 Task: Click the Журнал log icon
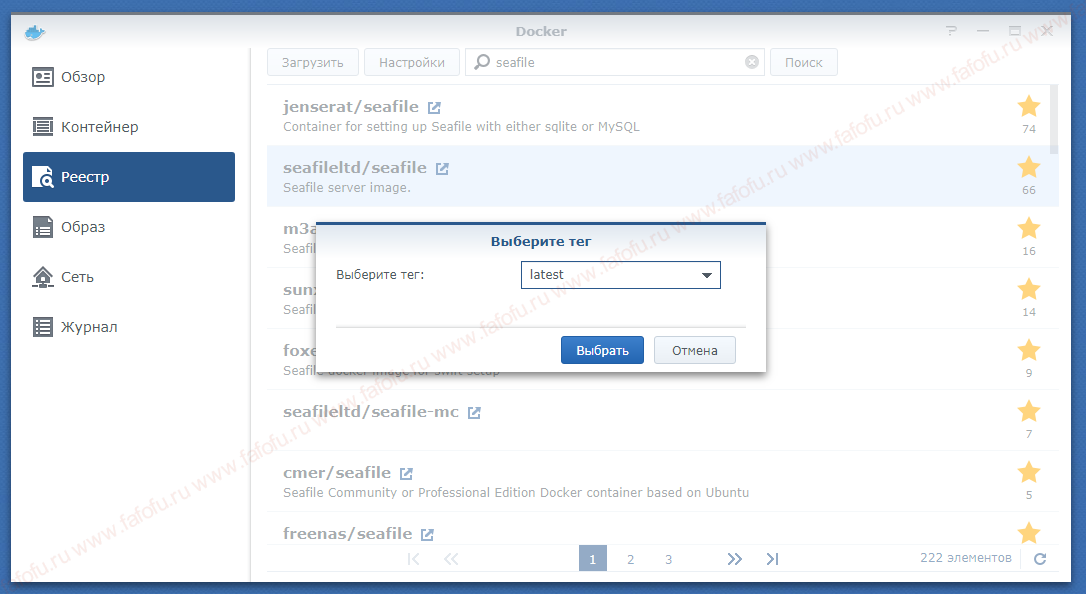[x=43, y=327]
